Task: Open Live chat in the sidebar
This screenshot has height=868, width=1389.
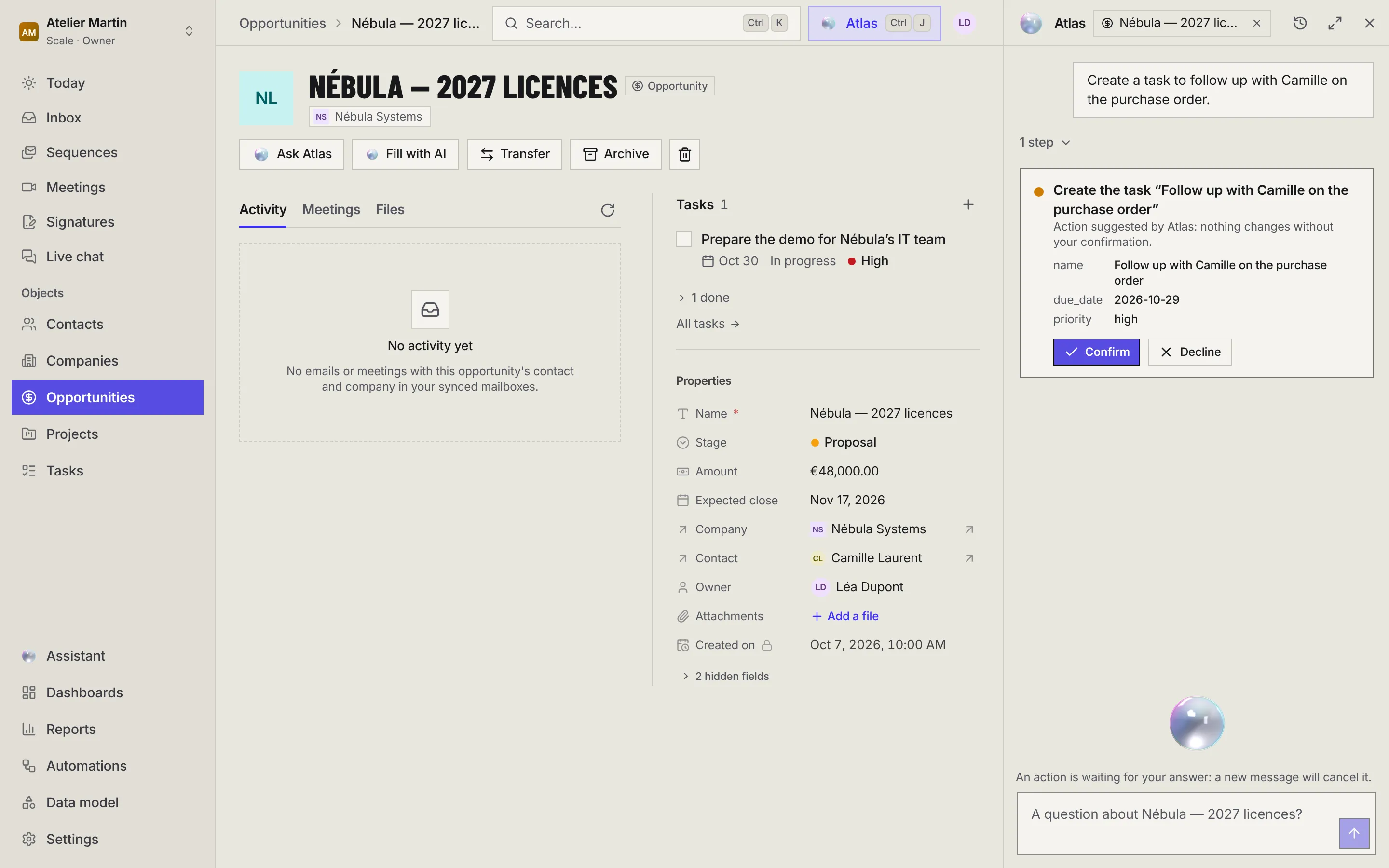Action: pos(108,257)
